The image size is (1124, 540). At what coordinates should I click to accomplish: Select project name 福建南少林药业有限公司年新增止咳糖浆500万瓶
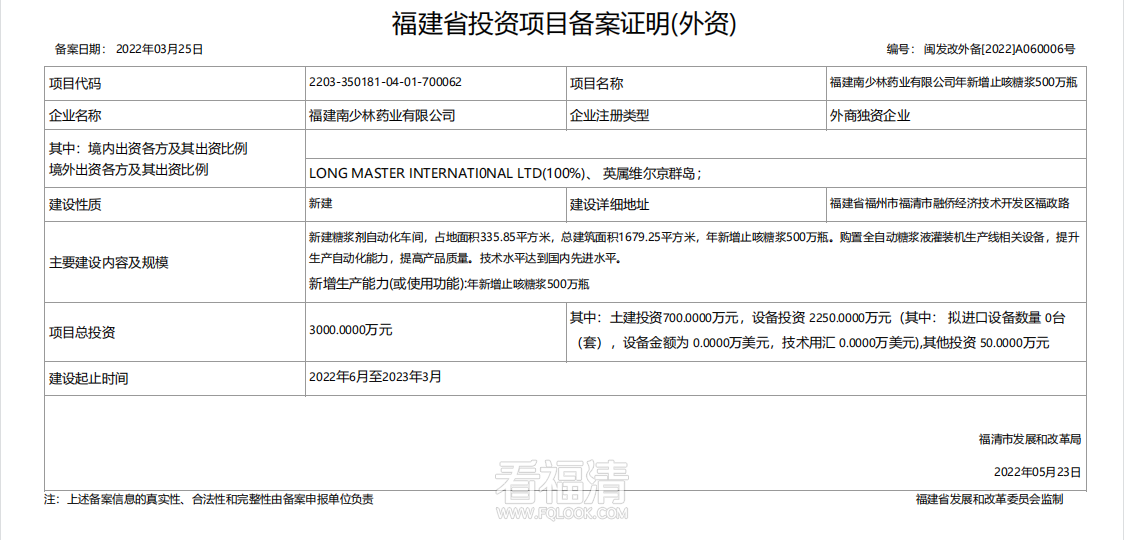tap(953, 82)
